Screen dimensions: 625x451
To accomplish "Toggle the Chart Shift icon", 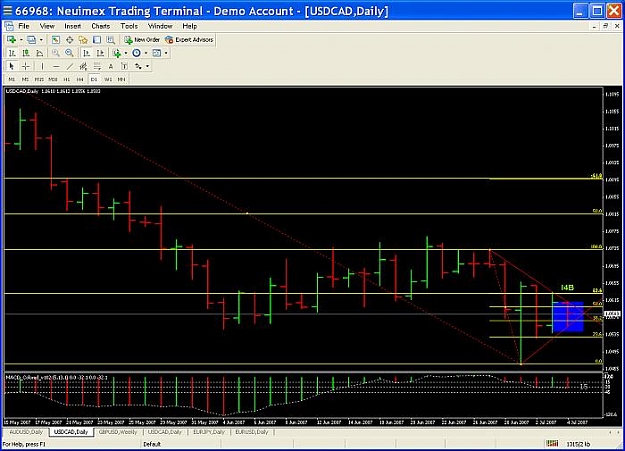I will [100, 53].
